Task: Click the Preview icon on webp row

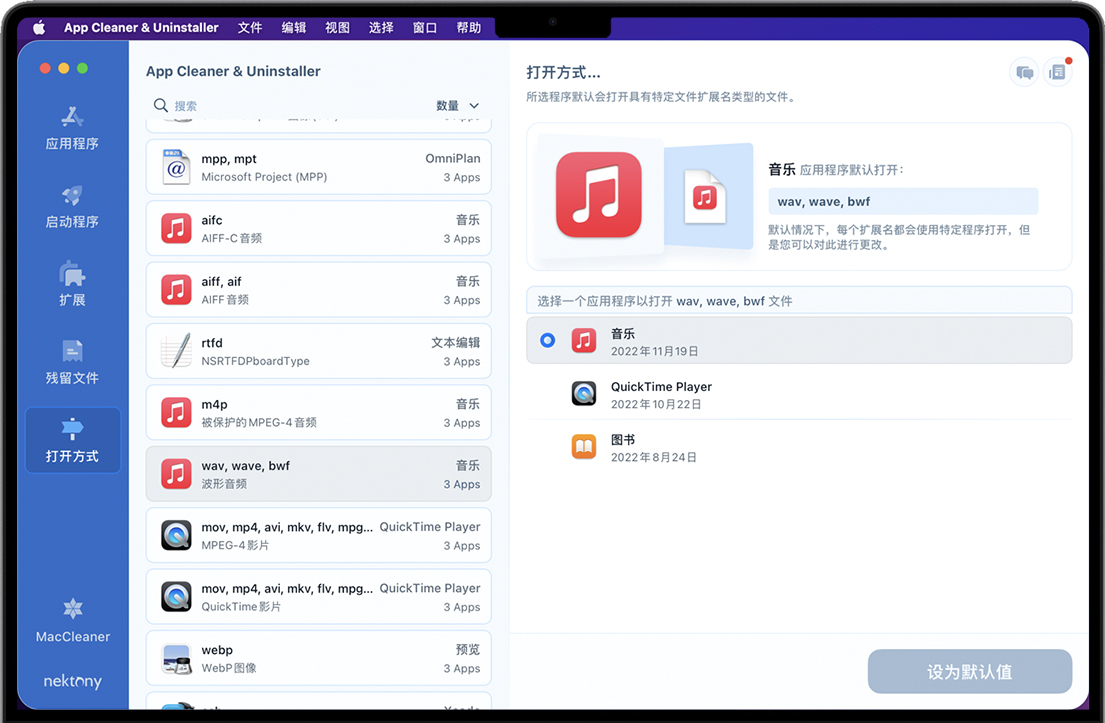Action: tap(176, 658)
